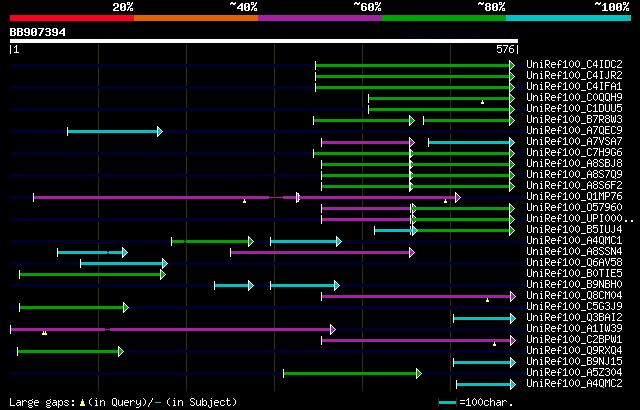
Task: Click the cyan alignment bar for A7QEC9
Action: (113, 131)
